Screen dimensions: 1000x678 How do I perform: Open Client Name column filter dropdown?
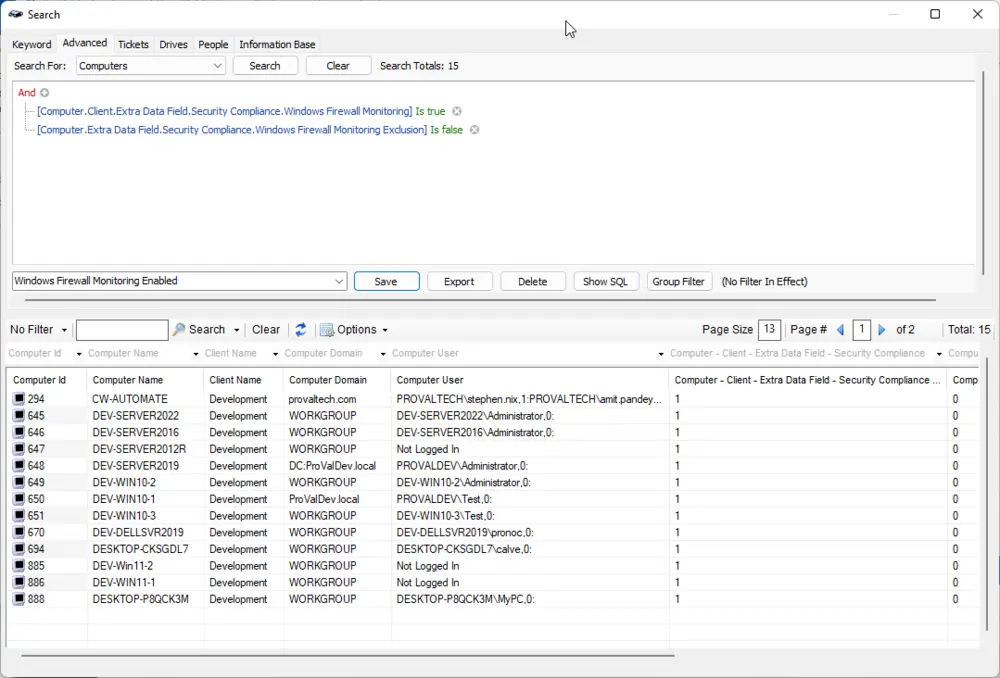pos(276,354)
